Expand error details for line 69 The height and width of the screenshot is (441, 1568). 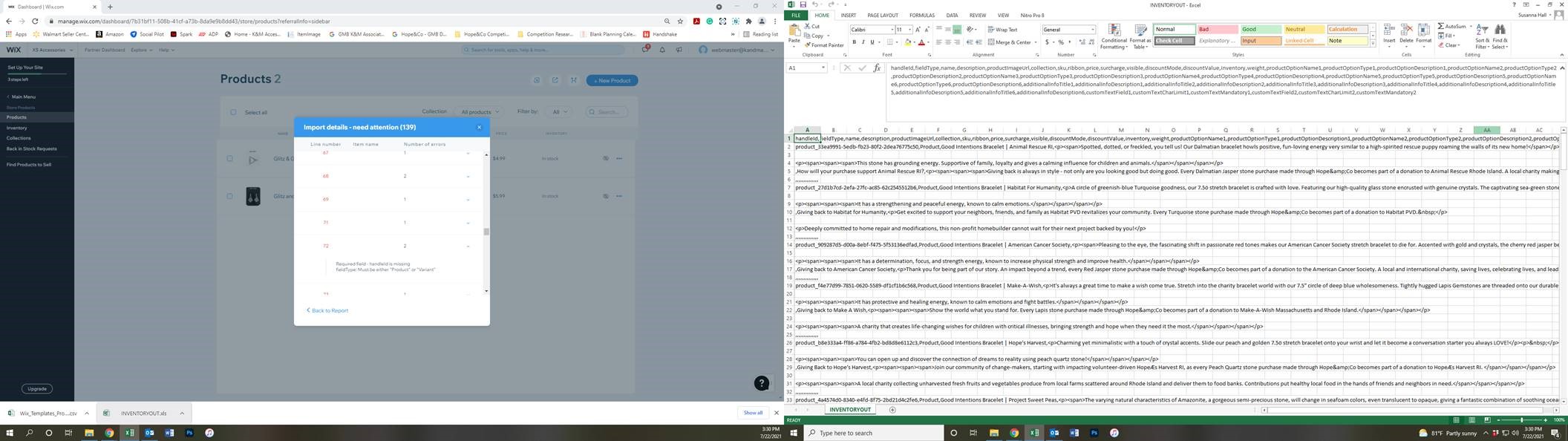click(x=468, y=200)
